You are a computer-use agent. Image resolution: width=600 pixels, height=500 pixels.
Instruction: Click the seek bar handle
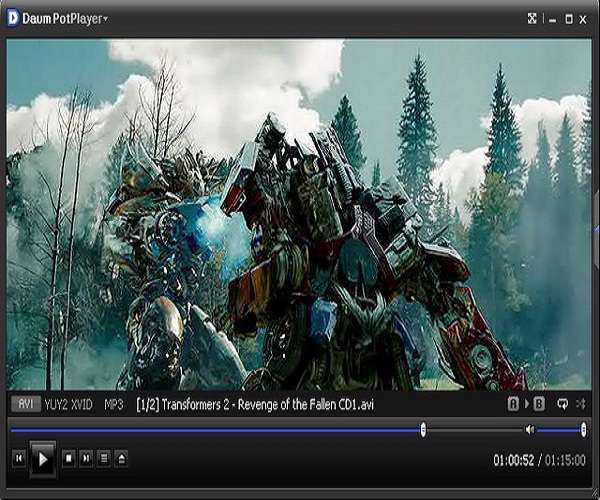tap(423, 430)
